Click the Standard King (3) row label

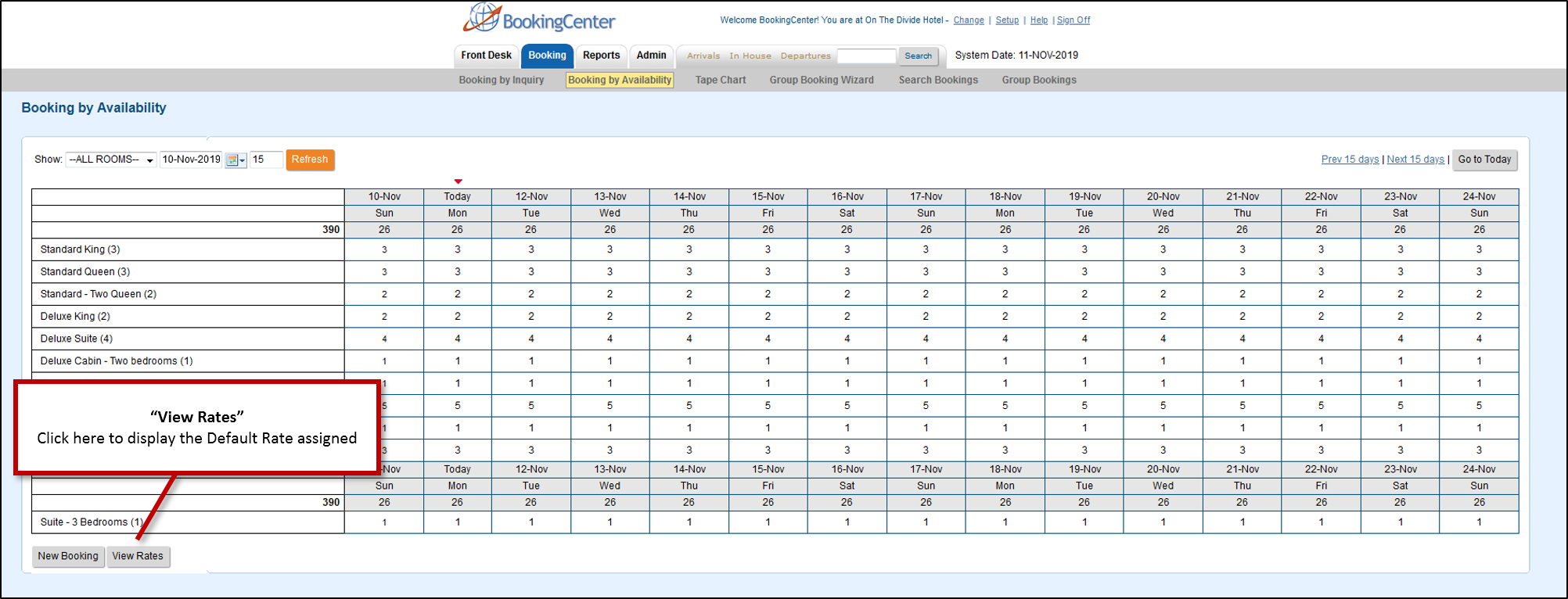pos(80,249)
